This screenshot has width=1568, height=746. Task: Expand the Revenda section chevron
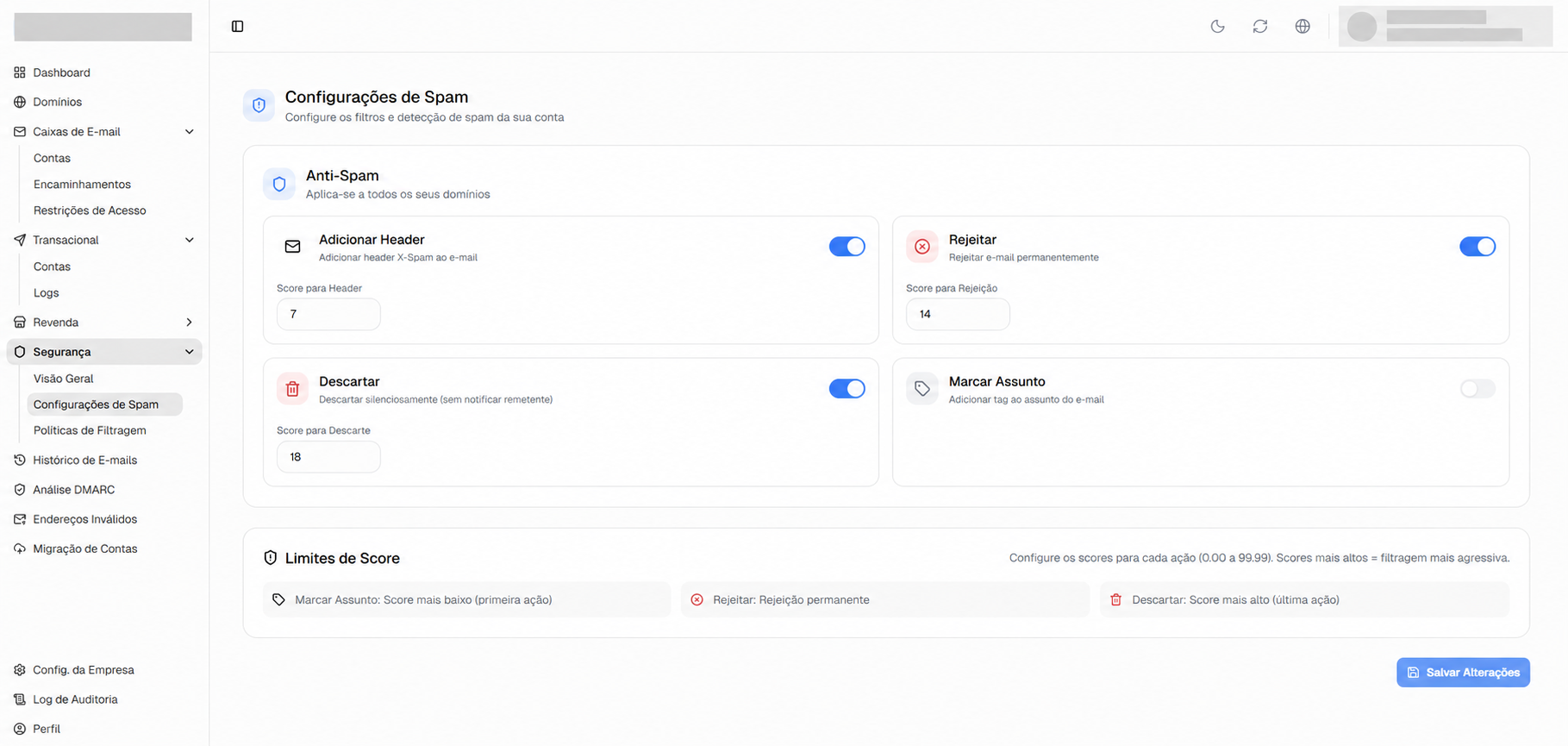click(x=190, y=323)
